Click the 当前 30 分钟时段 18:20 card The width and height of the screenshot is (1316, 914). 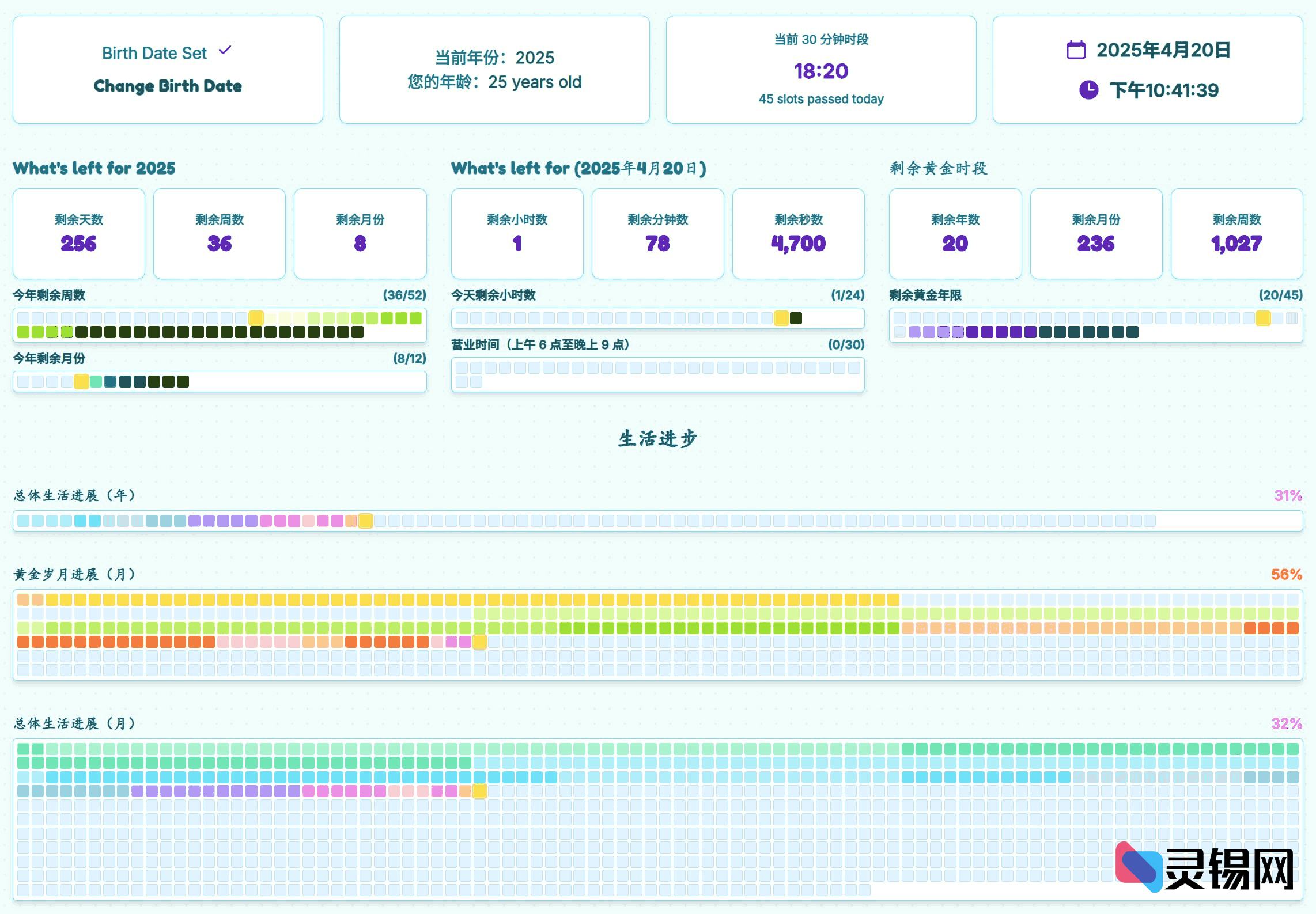[x=820, y=70]
